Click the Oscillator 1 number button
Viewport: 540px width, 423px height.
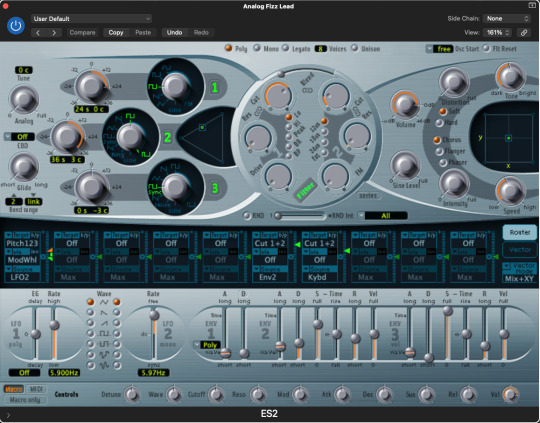pyautogui.click(x=215, y=87)
